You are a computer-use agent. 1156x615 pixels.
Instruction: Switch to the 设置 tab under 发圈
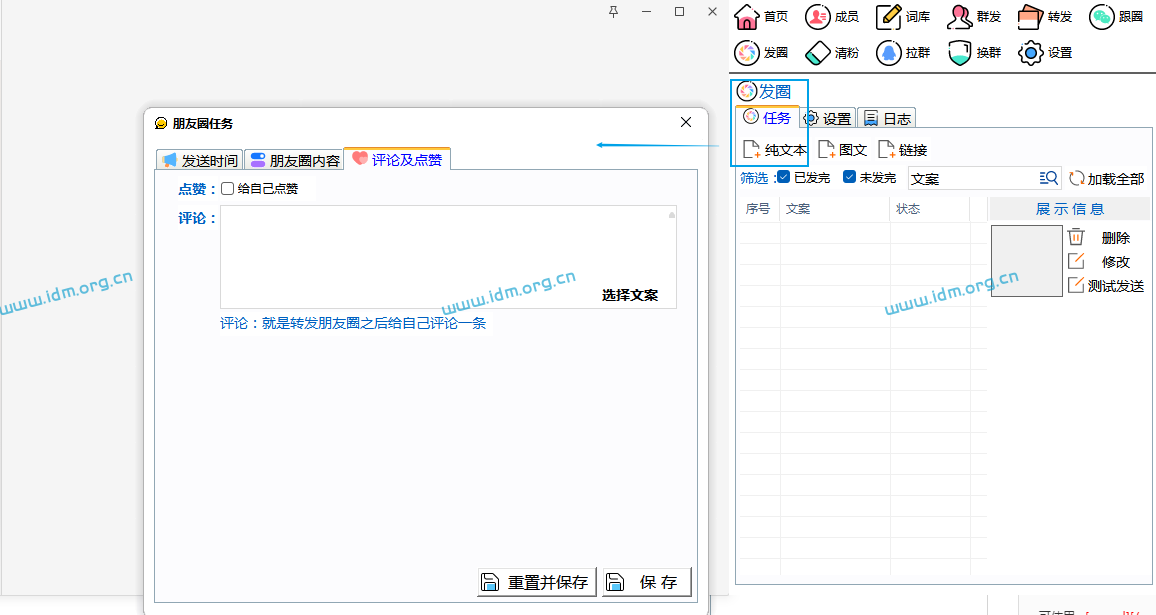[x=828, y=118]
